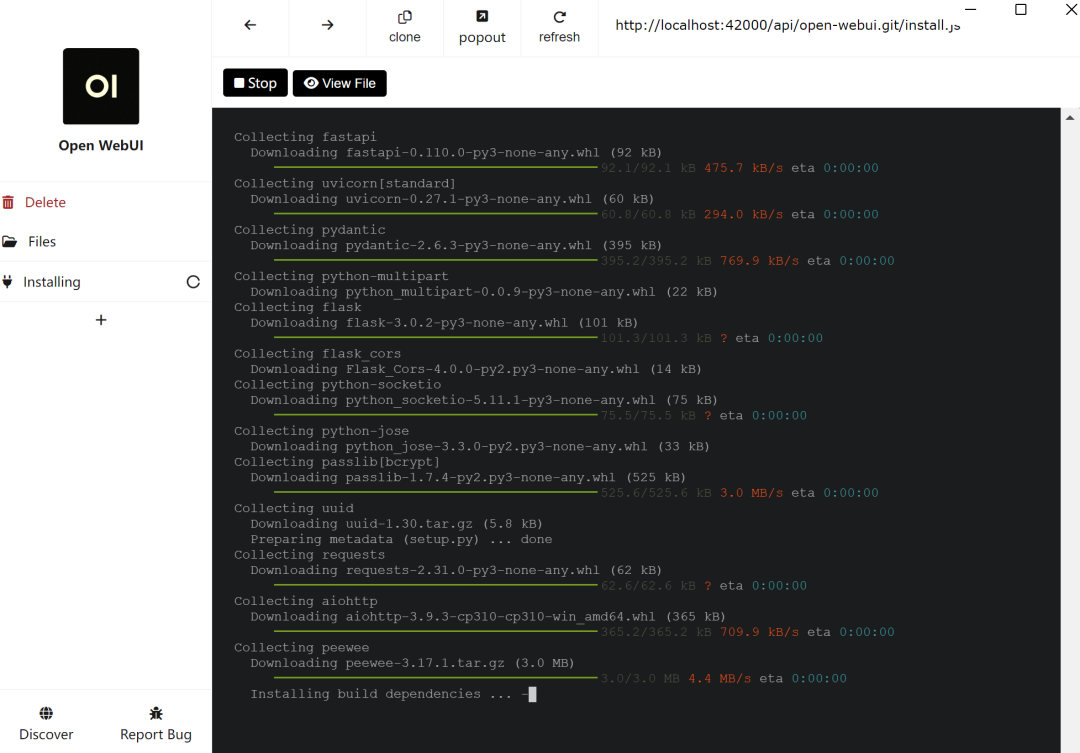Click 'Collecting pydantic' terminal line
This screenshot has width=1080, height=753.
(310, 229)
